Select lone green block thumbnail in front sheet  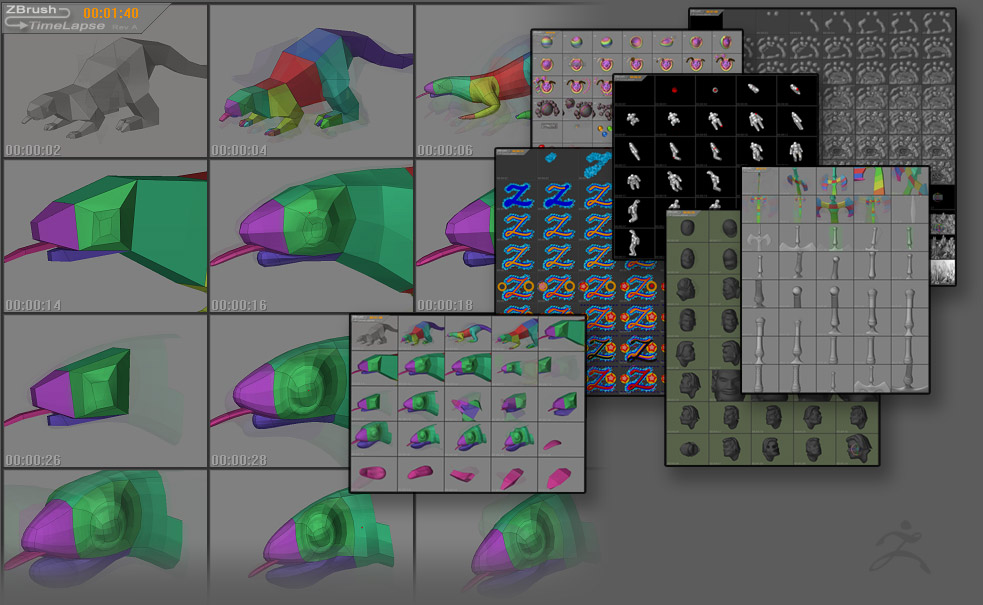point(561,368)
